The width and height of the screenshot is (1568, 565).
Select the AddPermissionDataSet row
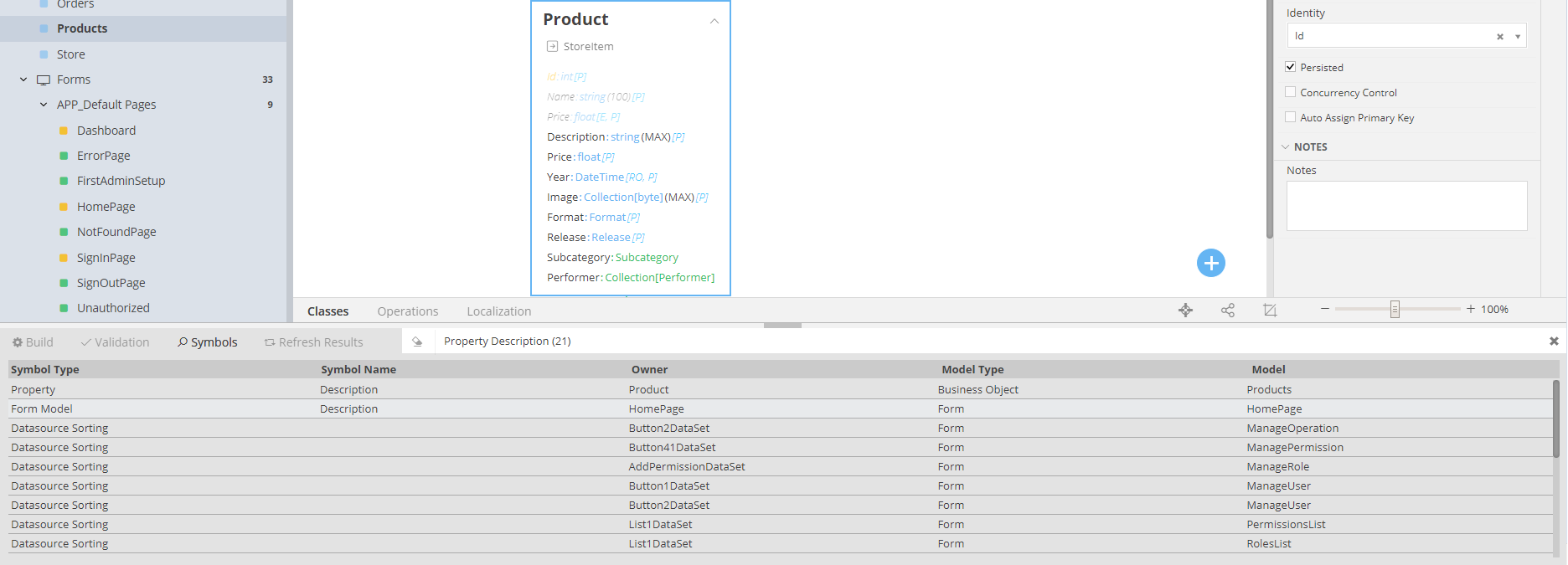coord(780,466)
